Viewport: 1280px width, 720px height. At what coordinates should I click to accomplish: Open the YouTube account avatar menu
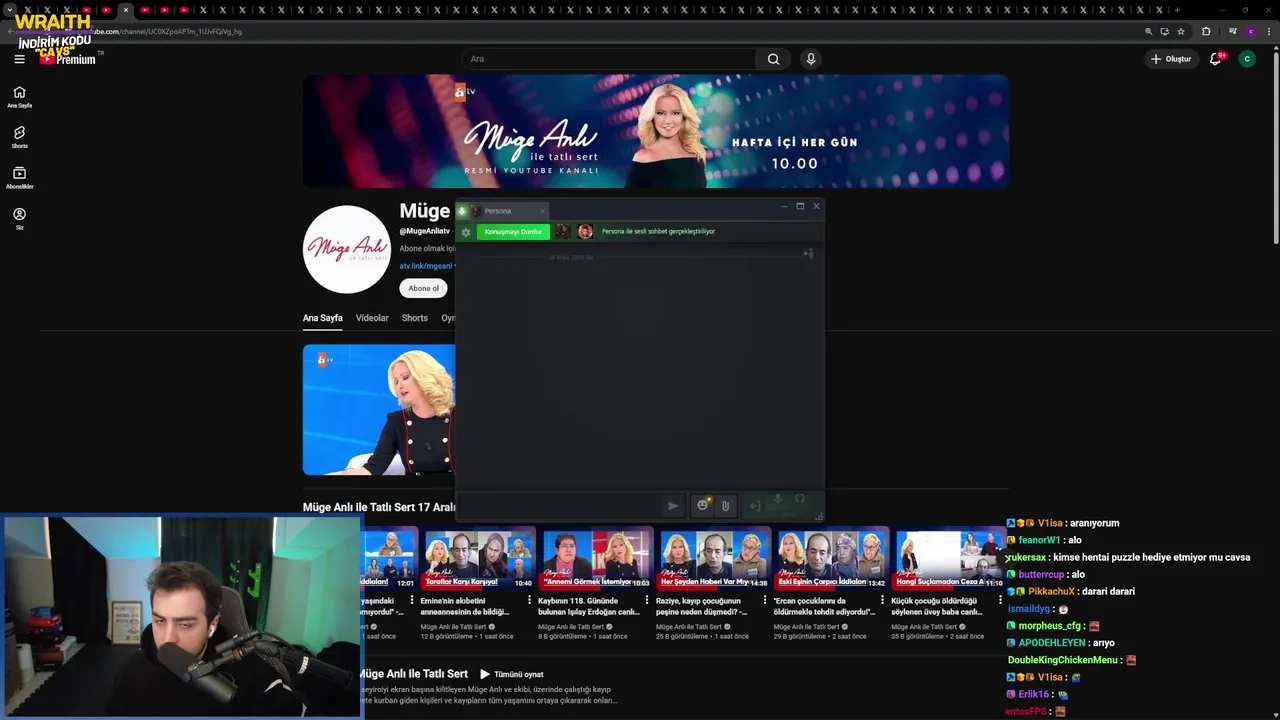(1246, 59)
